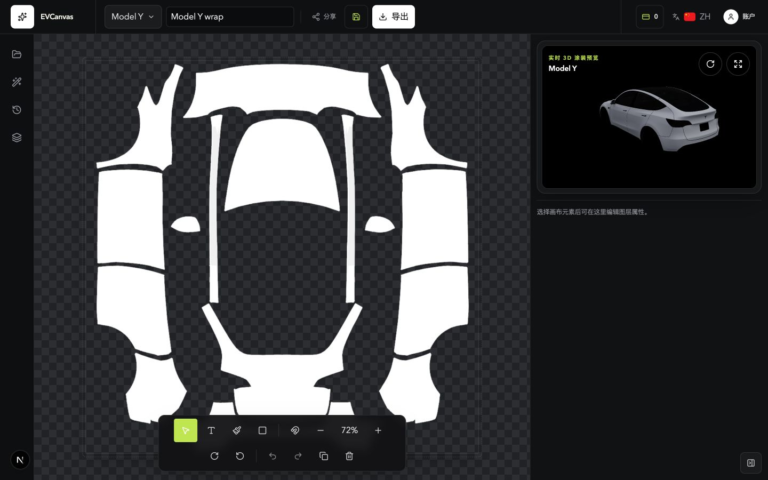The width and height of the screenshot is (768, 480).
Task: Click the rotate clockwise icon
Action: tap(214, 456)
